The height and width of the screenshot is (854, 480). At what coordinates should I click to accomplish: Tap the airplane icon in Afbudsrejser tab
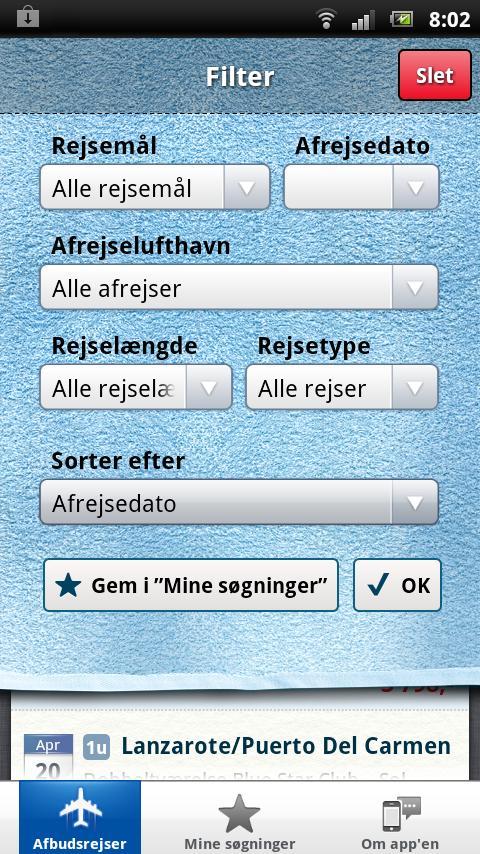pos(80,810)
